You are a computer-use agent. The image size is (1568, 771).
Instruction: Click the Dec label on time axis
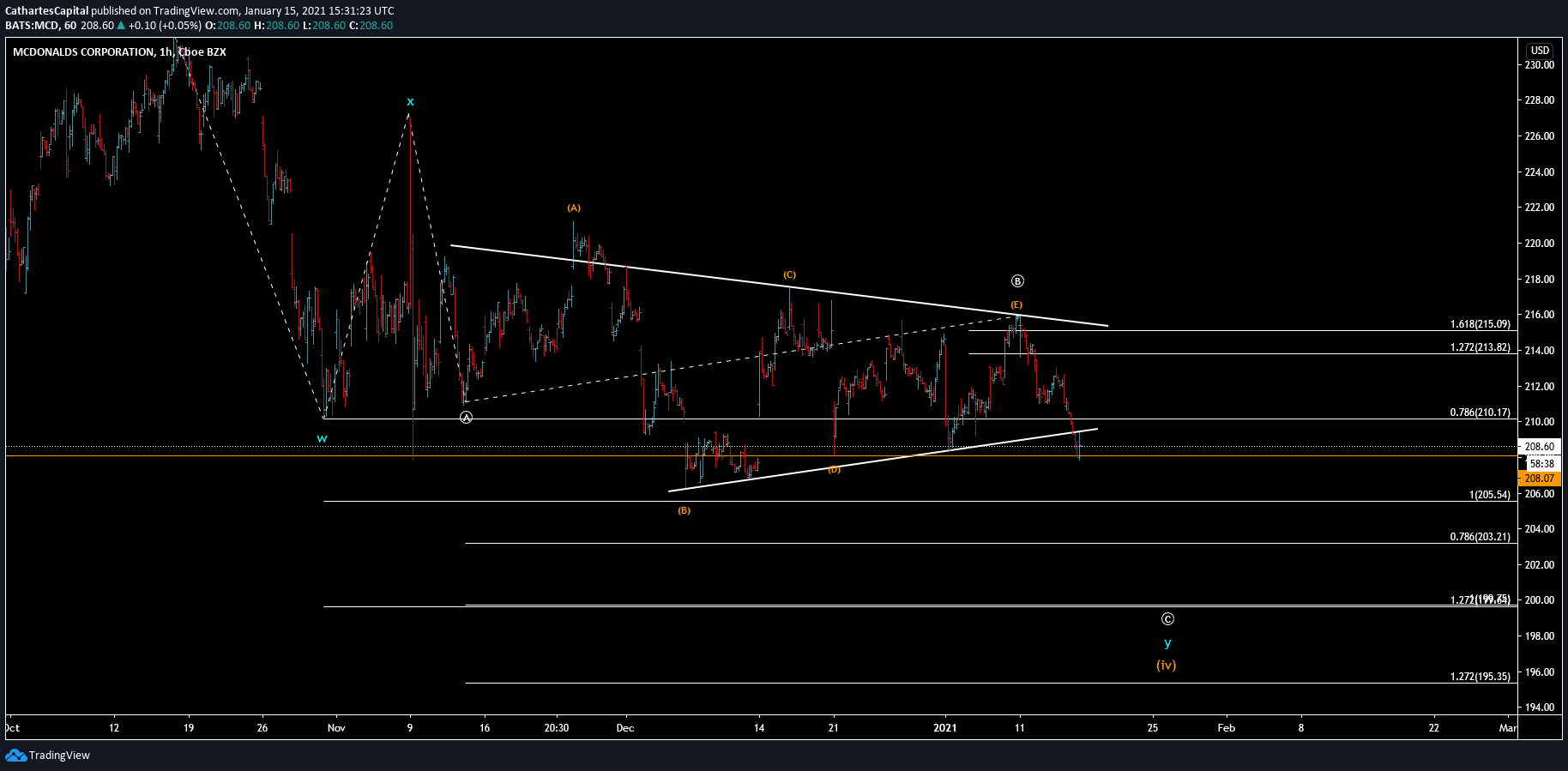point(625,728)
